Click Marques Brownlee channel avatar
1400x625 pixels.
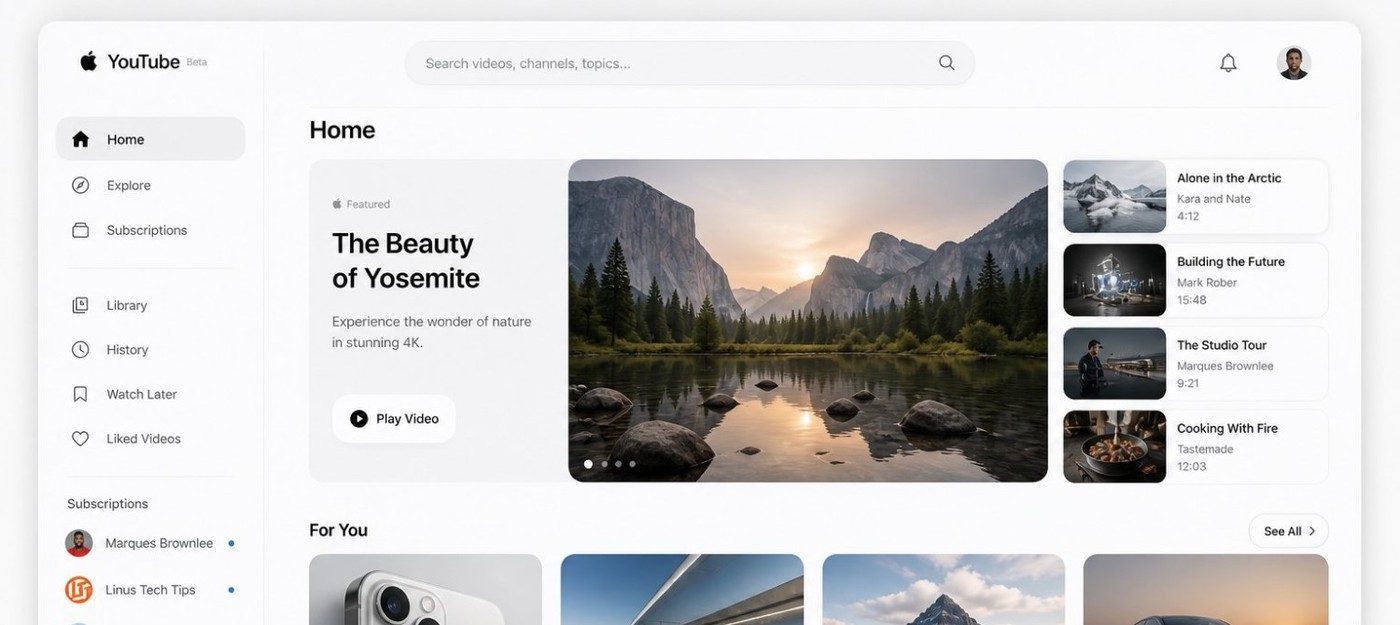pos(79,543)
